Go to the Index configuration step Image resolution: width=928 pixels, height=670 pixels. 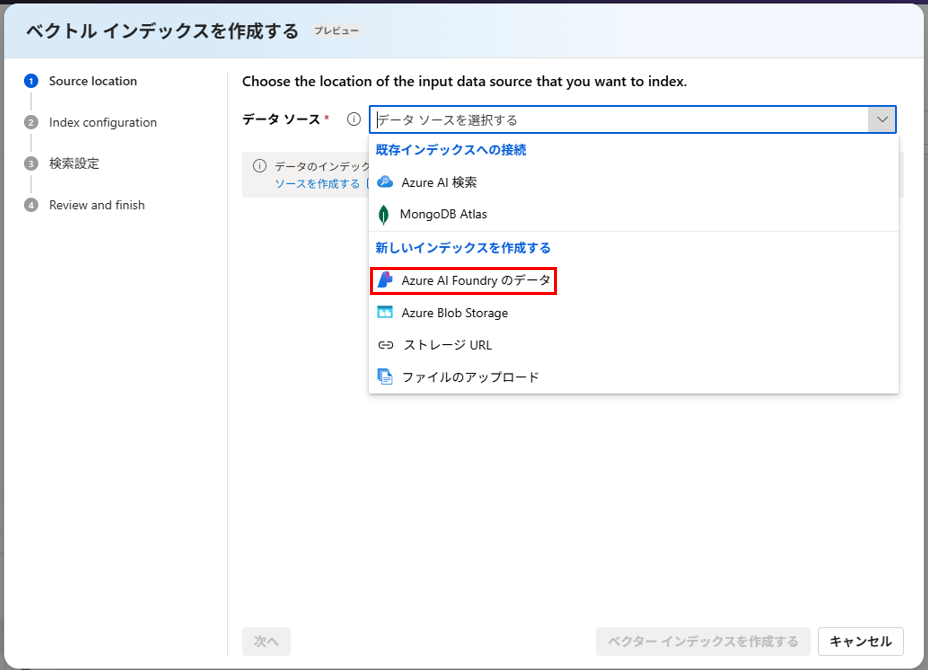[103, 123]
